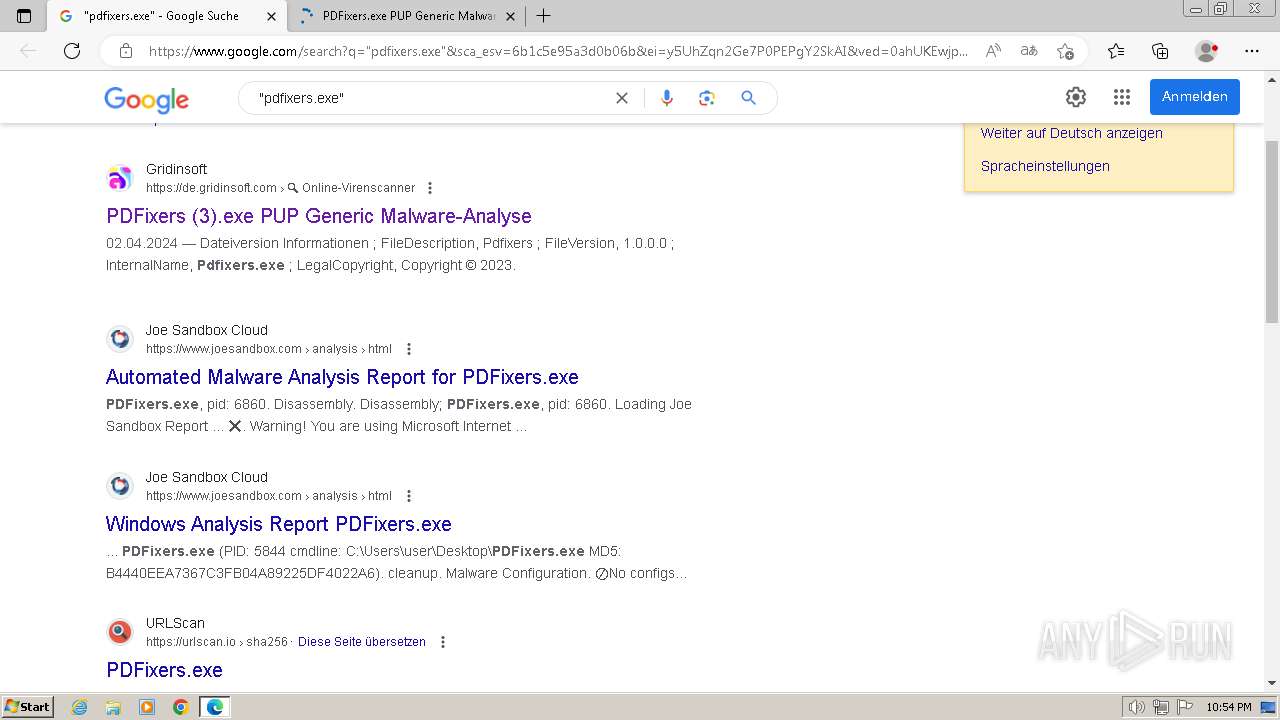The width and height of the screenshot is (1280, 720).
Task: Click the translate page icon
Action: 1029,51
